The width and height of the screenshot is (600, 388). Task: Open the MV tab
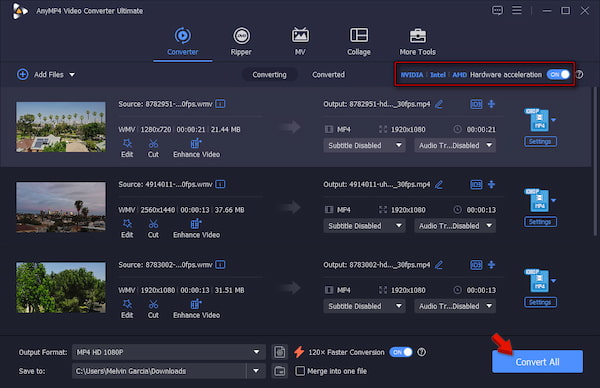pos(300,42)
